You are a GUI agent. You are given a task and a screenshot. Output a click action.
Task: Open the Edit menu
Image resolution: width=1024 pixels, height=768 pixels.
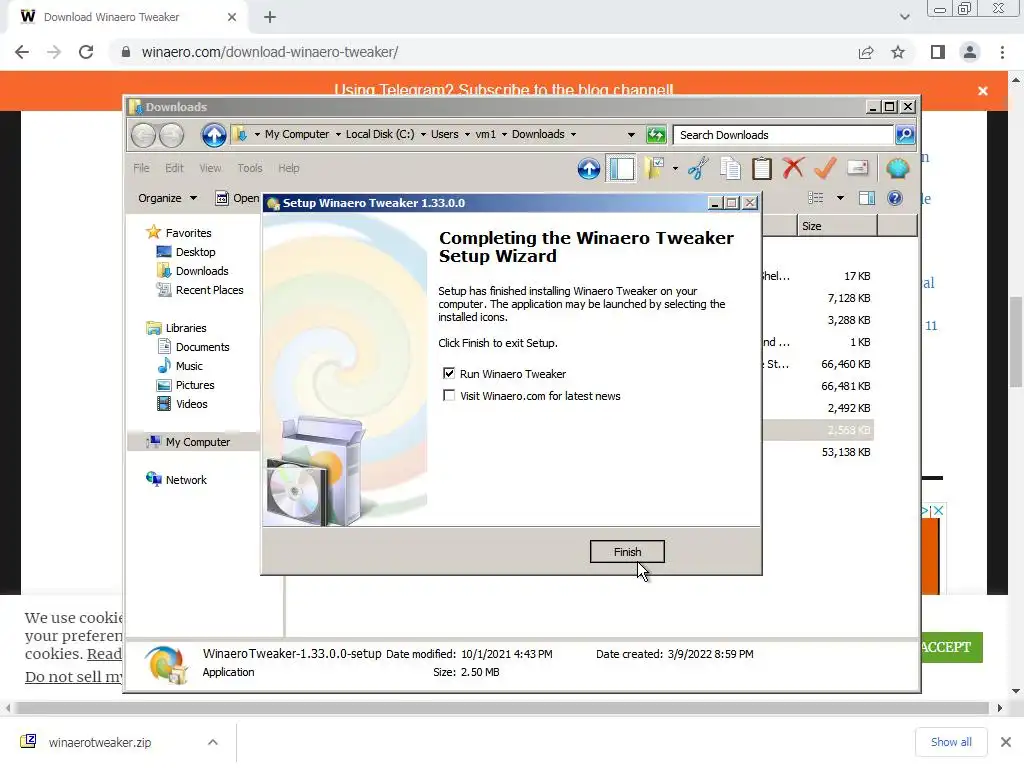tap(174, 168)
